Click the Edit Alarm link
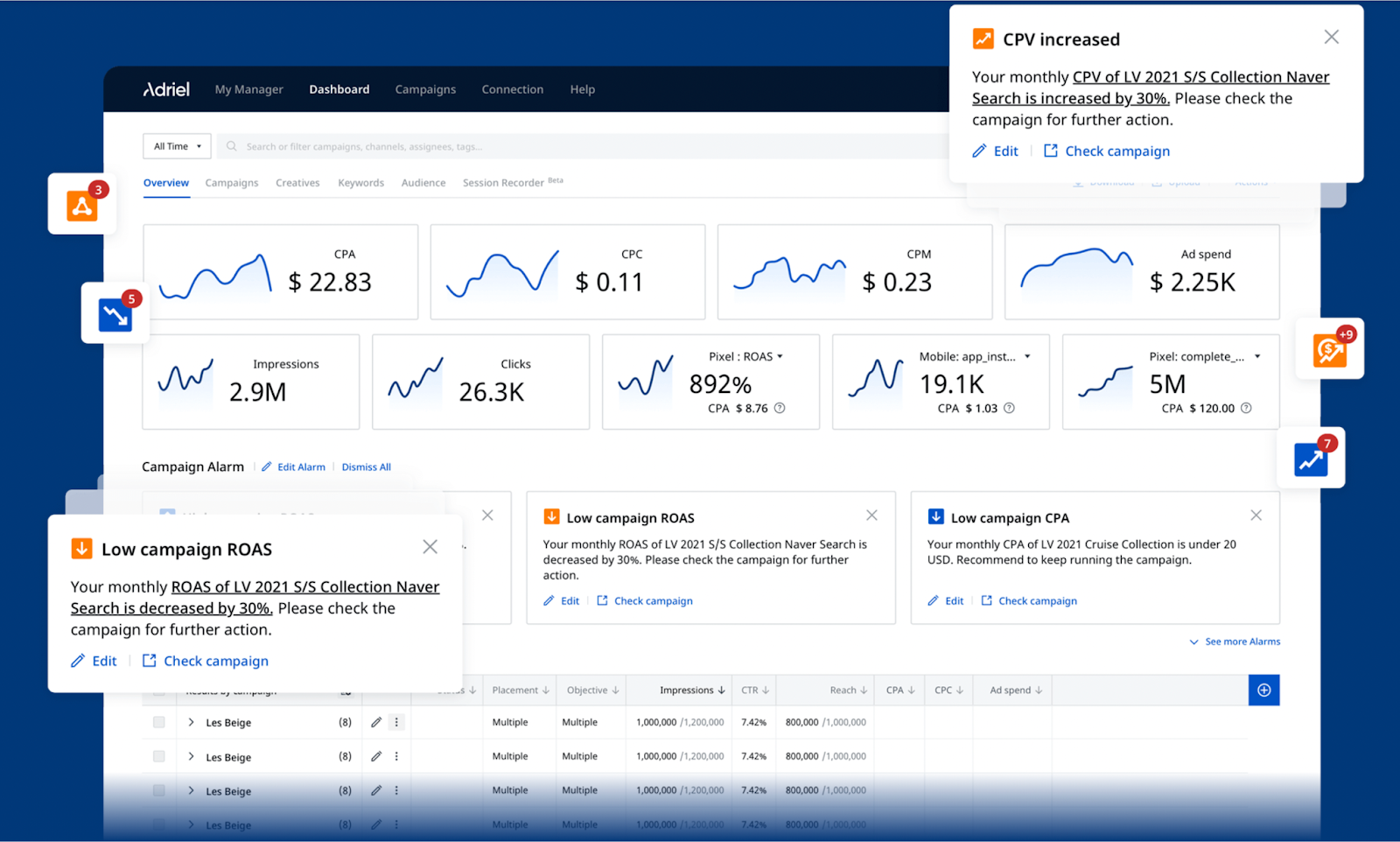1400x842 pixels. coord(294,467)
